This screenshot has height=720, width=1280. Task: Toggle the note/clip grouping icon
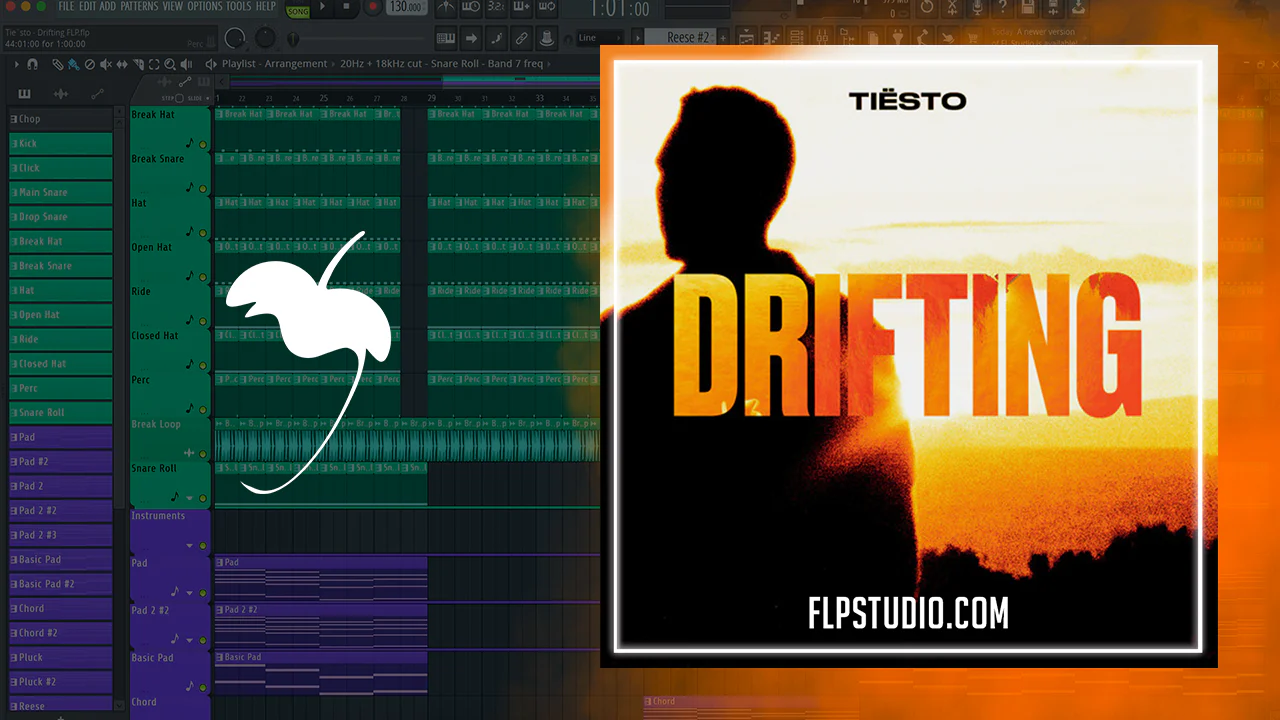click(x=496, y=39)
